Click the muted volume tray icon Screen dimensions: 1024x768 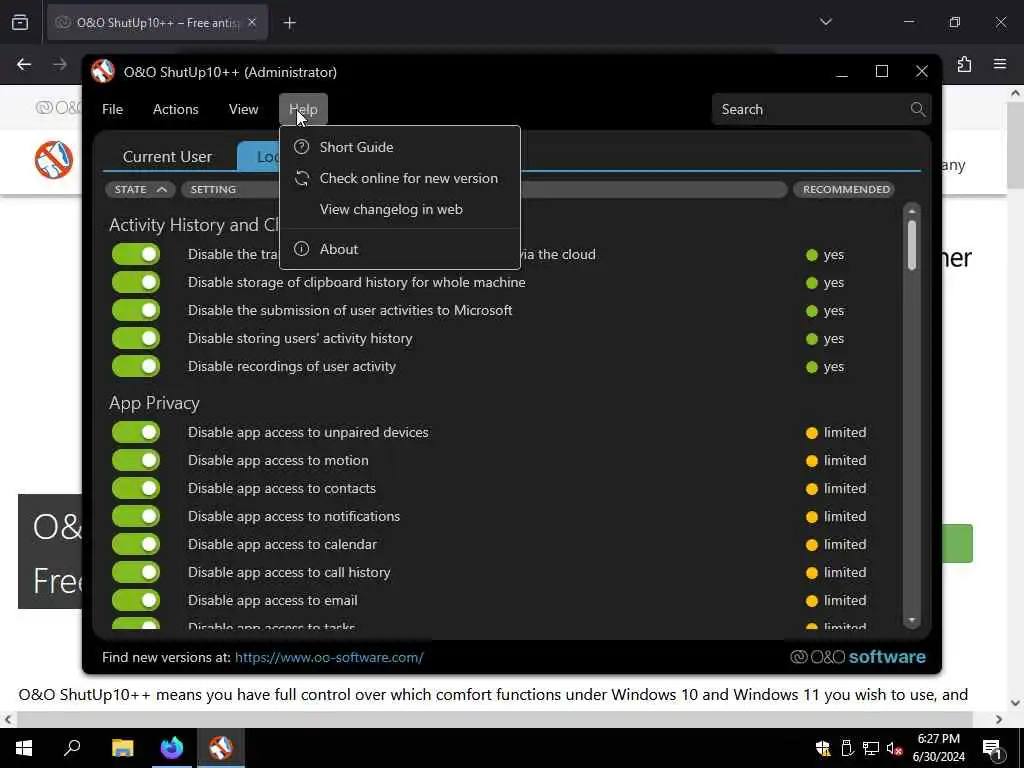[x=894, y=749]
